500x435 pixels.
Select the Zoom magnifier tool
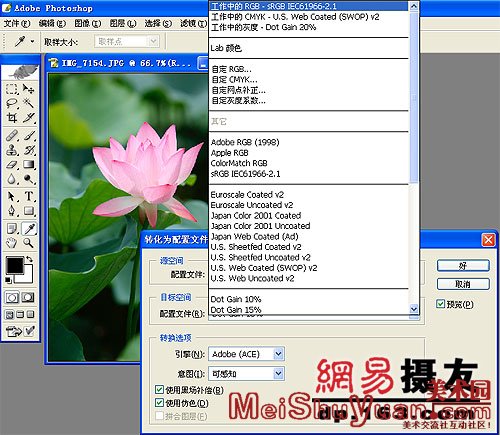(29, 243)
